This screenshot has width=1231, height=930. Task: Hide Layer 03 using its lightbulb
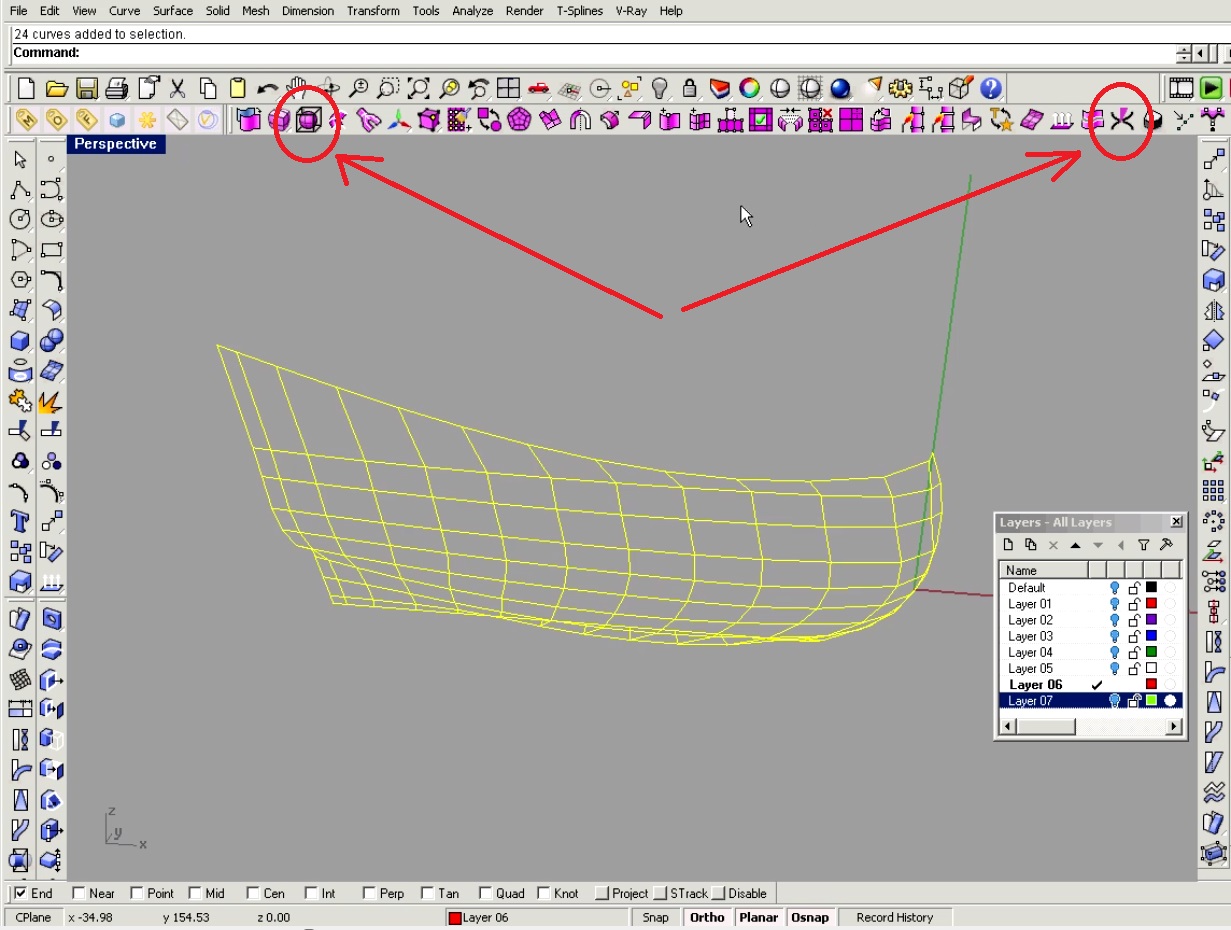1115,636
